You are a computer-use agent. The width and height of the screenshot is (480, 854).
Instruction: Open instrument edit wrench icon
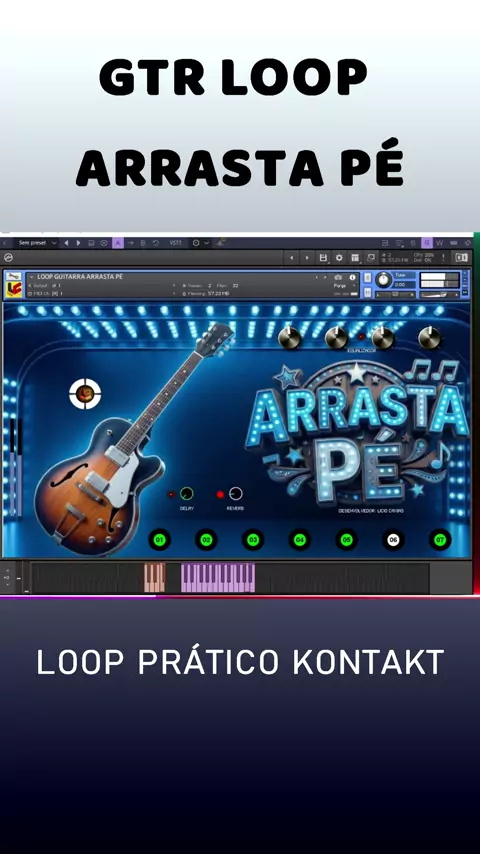14,277
